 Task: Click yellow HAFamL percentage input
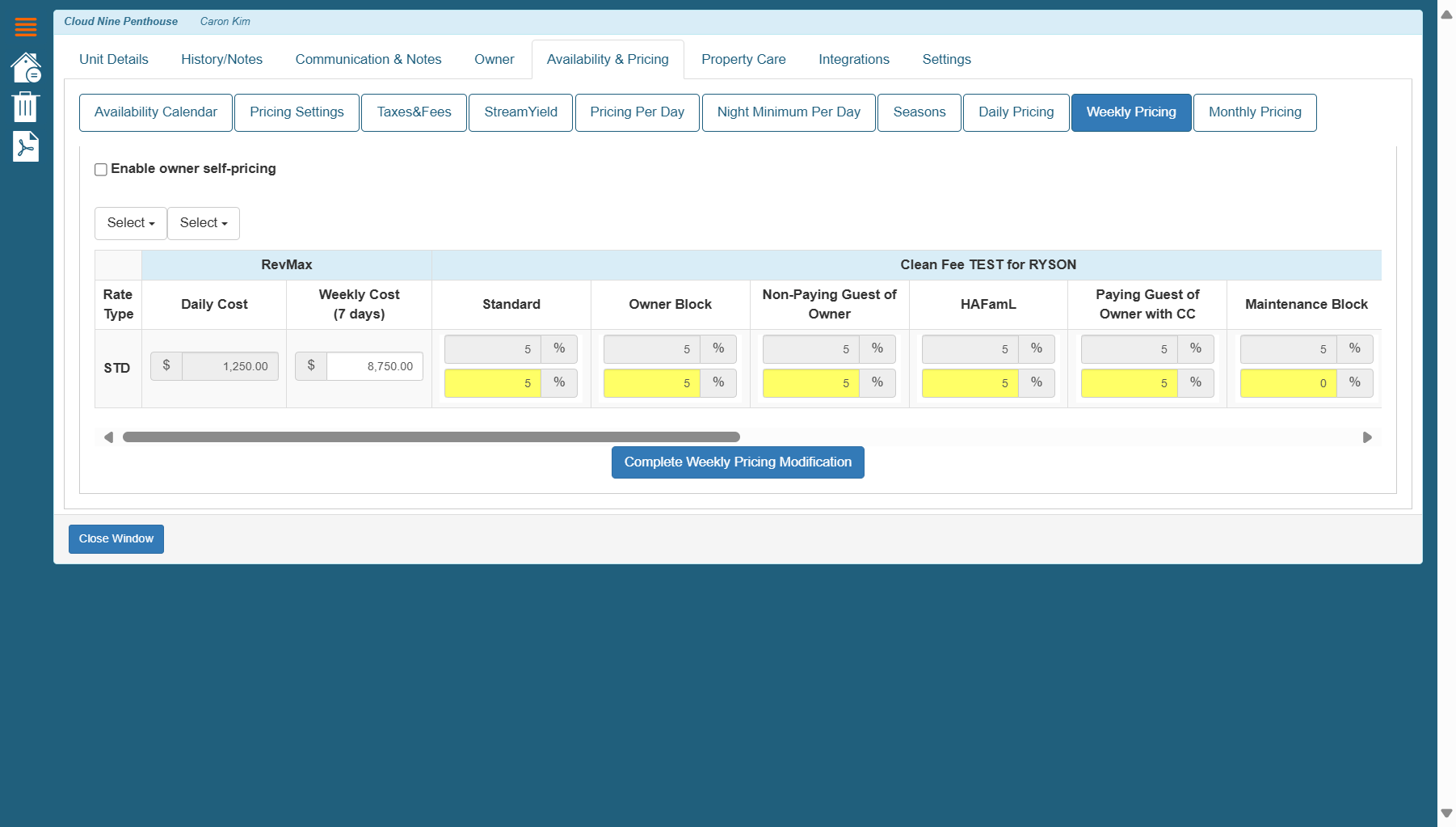click(x=970, y=383)
